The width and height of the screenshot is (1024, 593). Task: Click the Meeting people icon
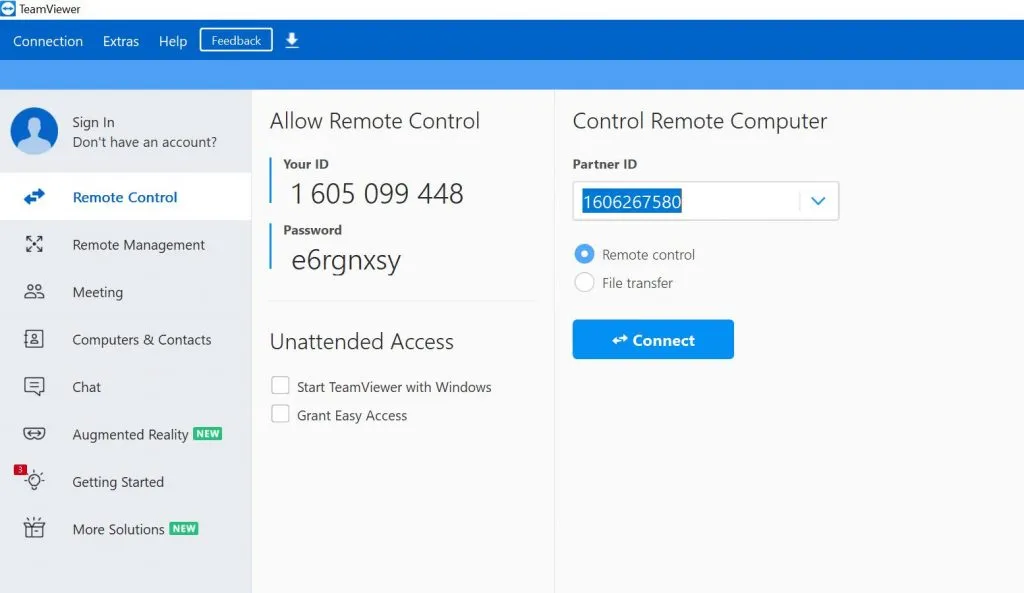34,291
